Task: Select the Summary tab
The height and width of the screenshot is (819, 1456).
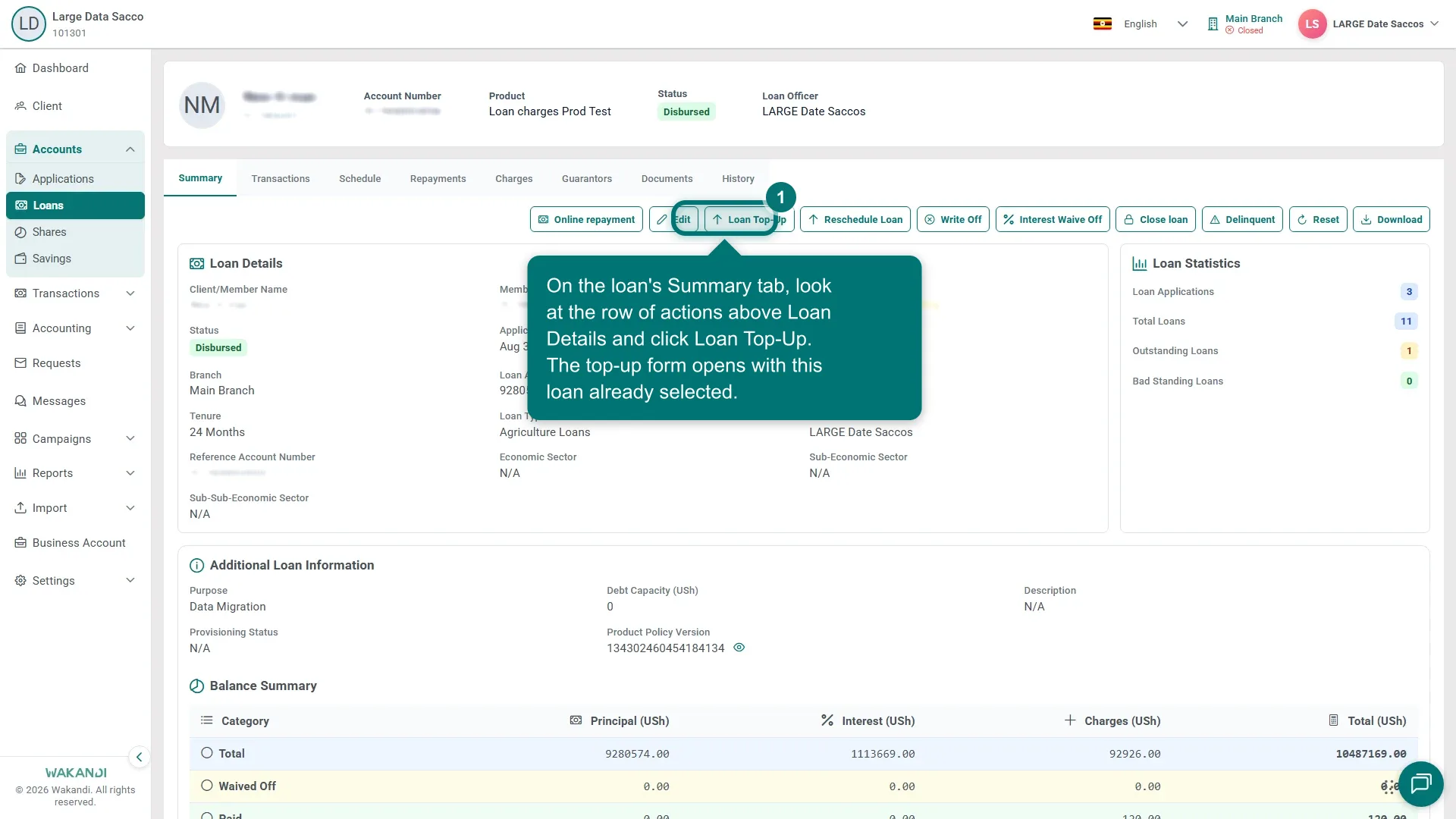Action: 200,178
